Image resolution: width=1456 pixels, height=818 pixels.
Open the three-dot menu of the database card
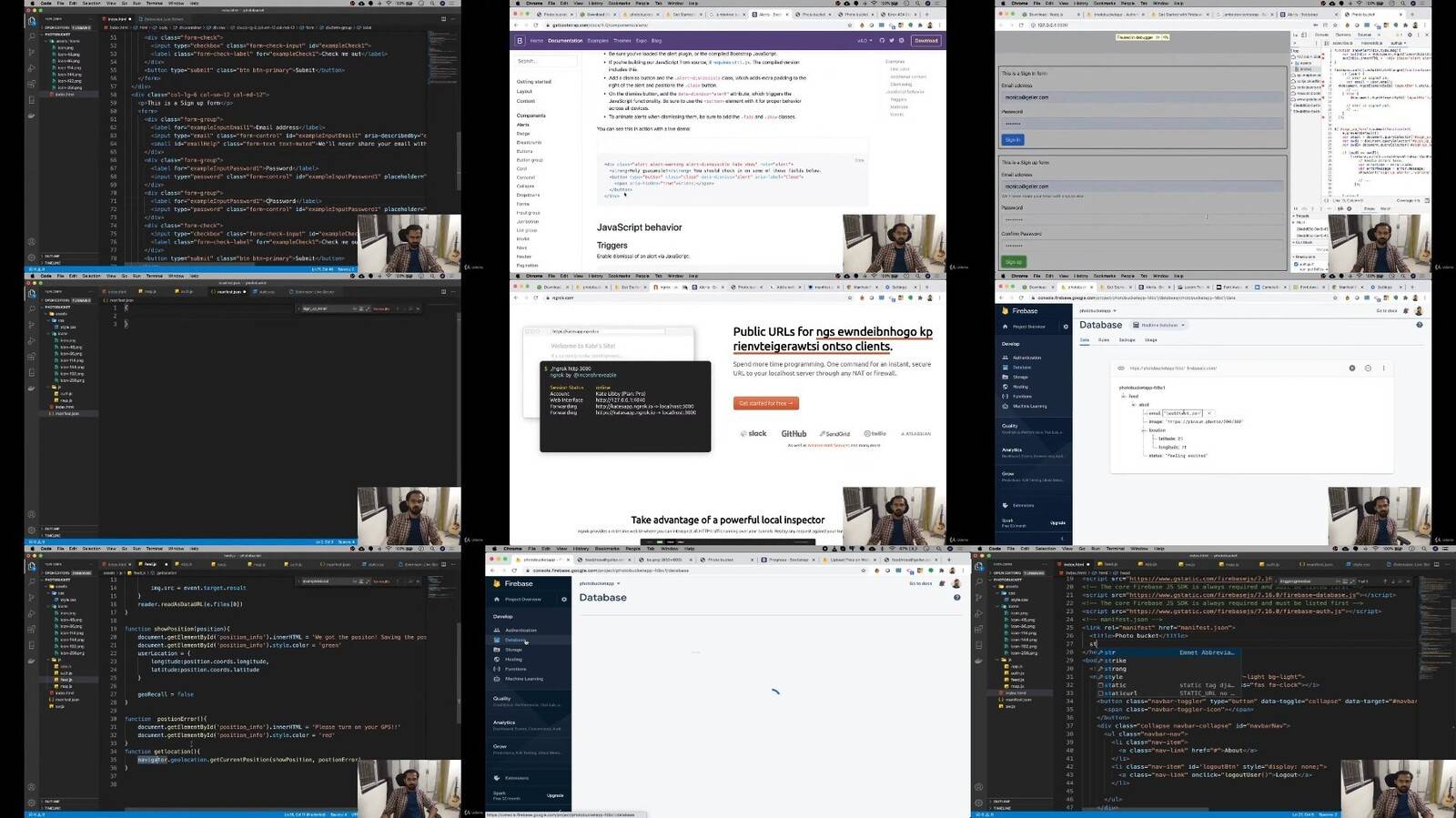[1384, 369]
